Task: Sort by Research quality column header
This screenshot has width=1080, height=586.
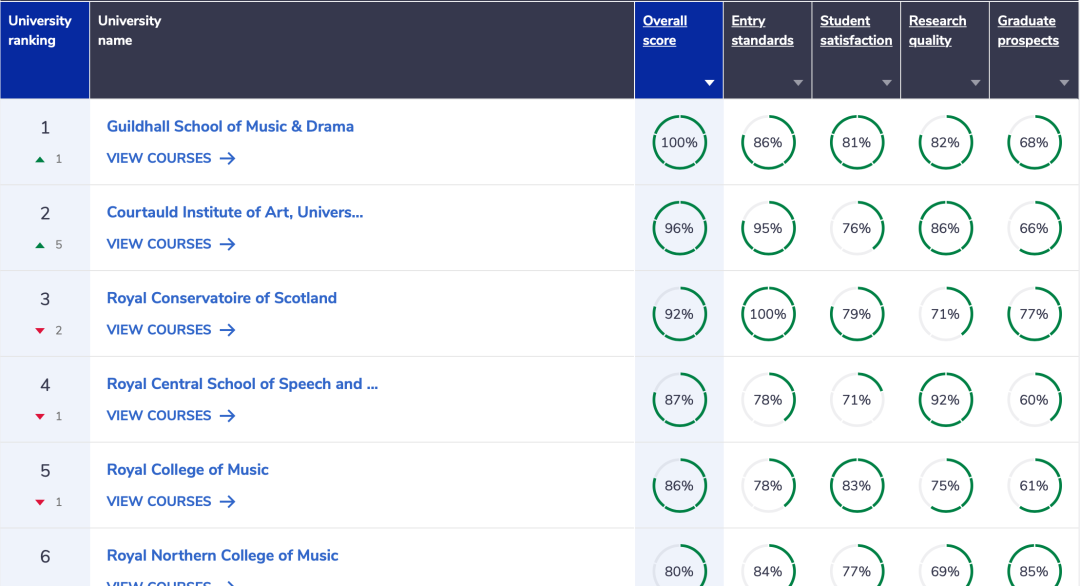Action: click(x=937, y=30)
